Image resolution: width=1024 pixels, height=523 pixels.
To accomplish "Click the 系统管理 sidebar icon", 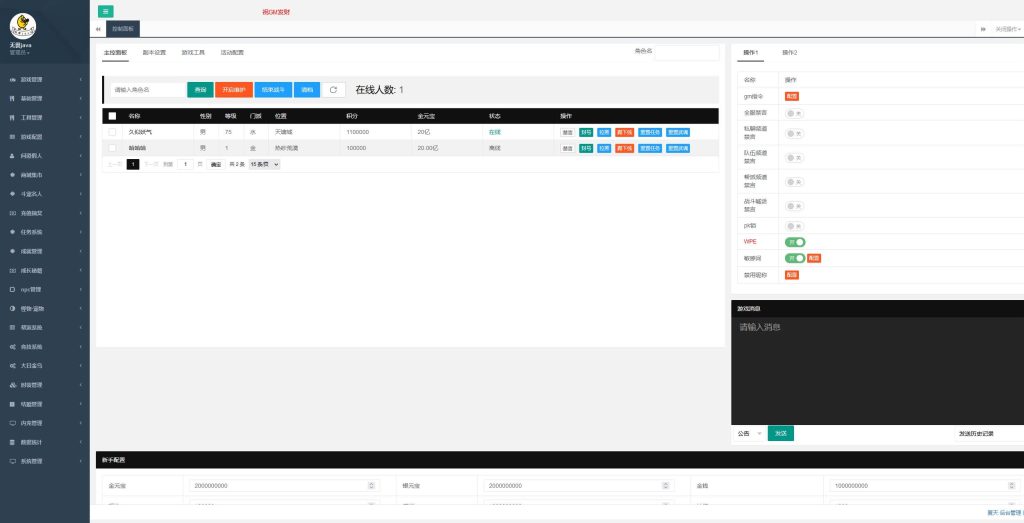I will coord(12,462).
